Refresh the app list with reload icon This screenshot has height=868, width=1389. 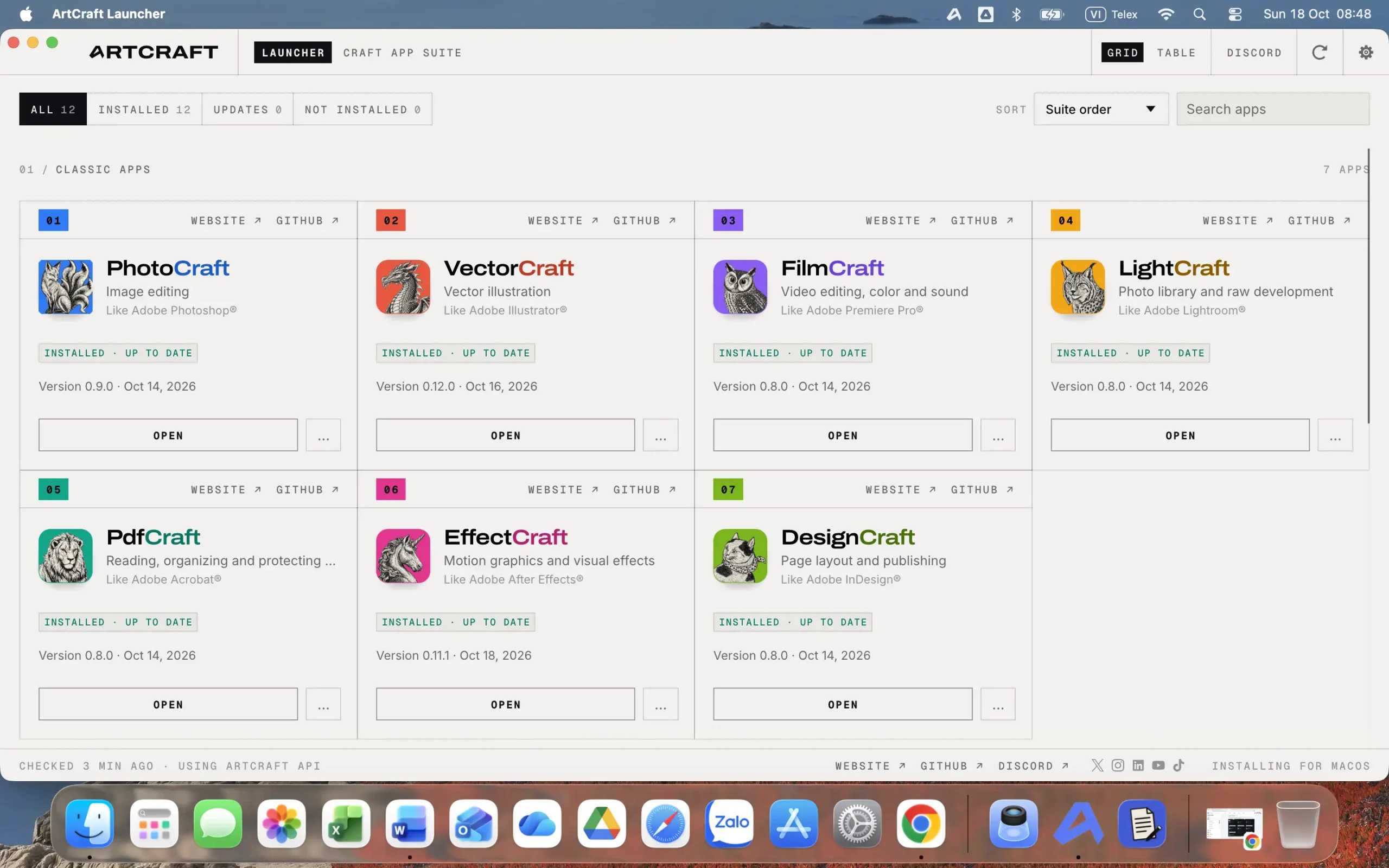point(1319,52)
